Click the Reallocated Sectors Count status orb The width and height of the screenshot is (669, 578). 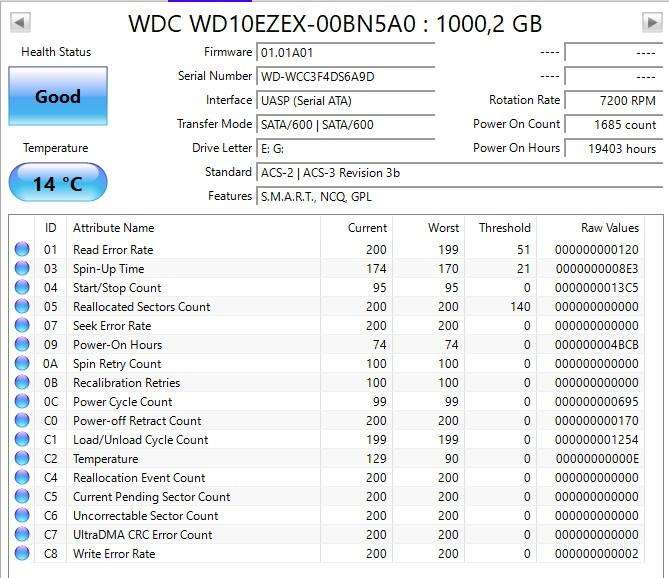22,306
